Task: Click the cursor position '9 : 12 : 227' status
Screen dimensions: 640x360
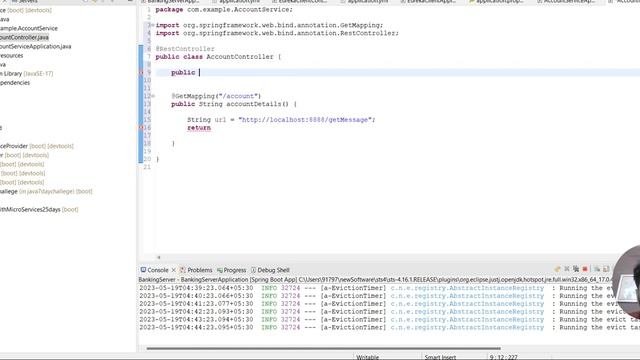Action: (504, 357)
